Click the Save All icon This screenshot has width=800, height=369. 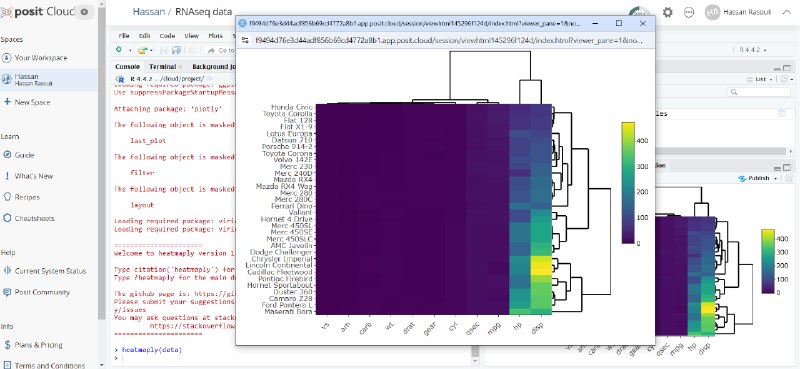coord(177,50)
